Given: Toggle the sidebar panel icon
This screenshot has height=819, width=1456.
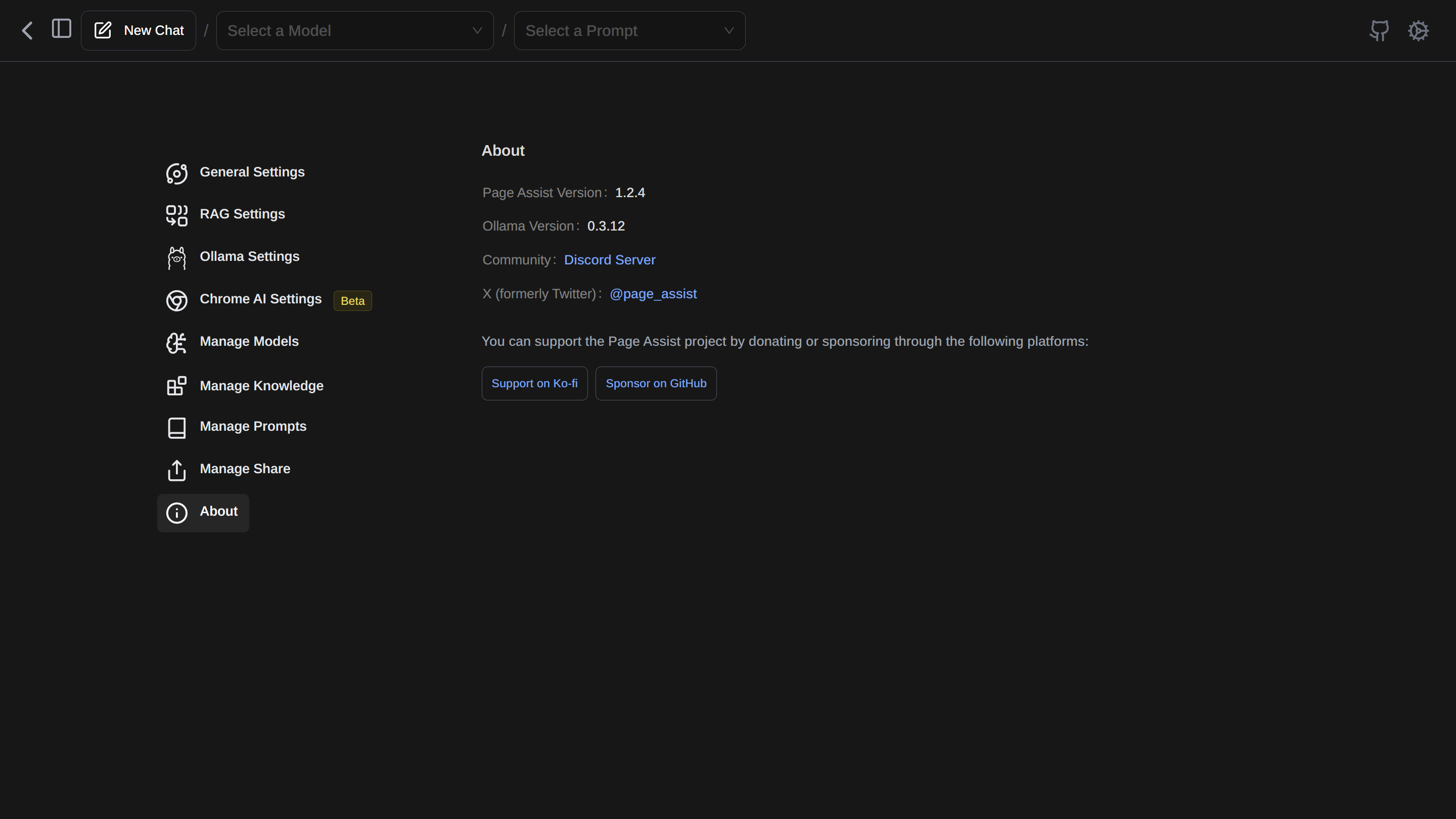Looking at the screenshot, I should click(61, 29).
